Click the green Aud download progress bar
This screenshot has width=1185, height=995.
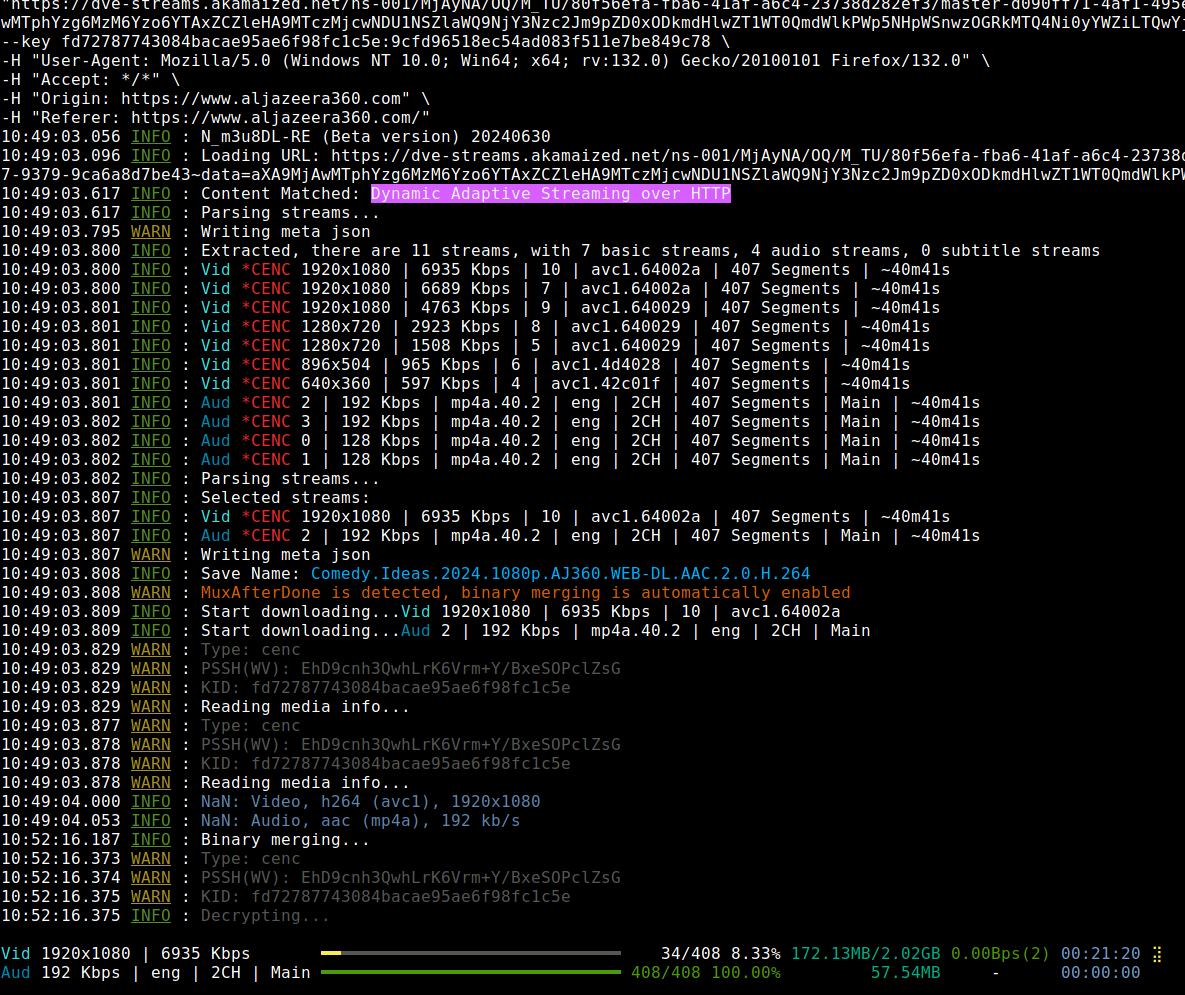tap(471, 972)
